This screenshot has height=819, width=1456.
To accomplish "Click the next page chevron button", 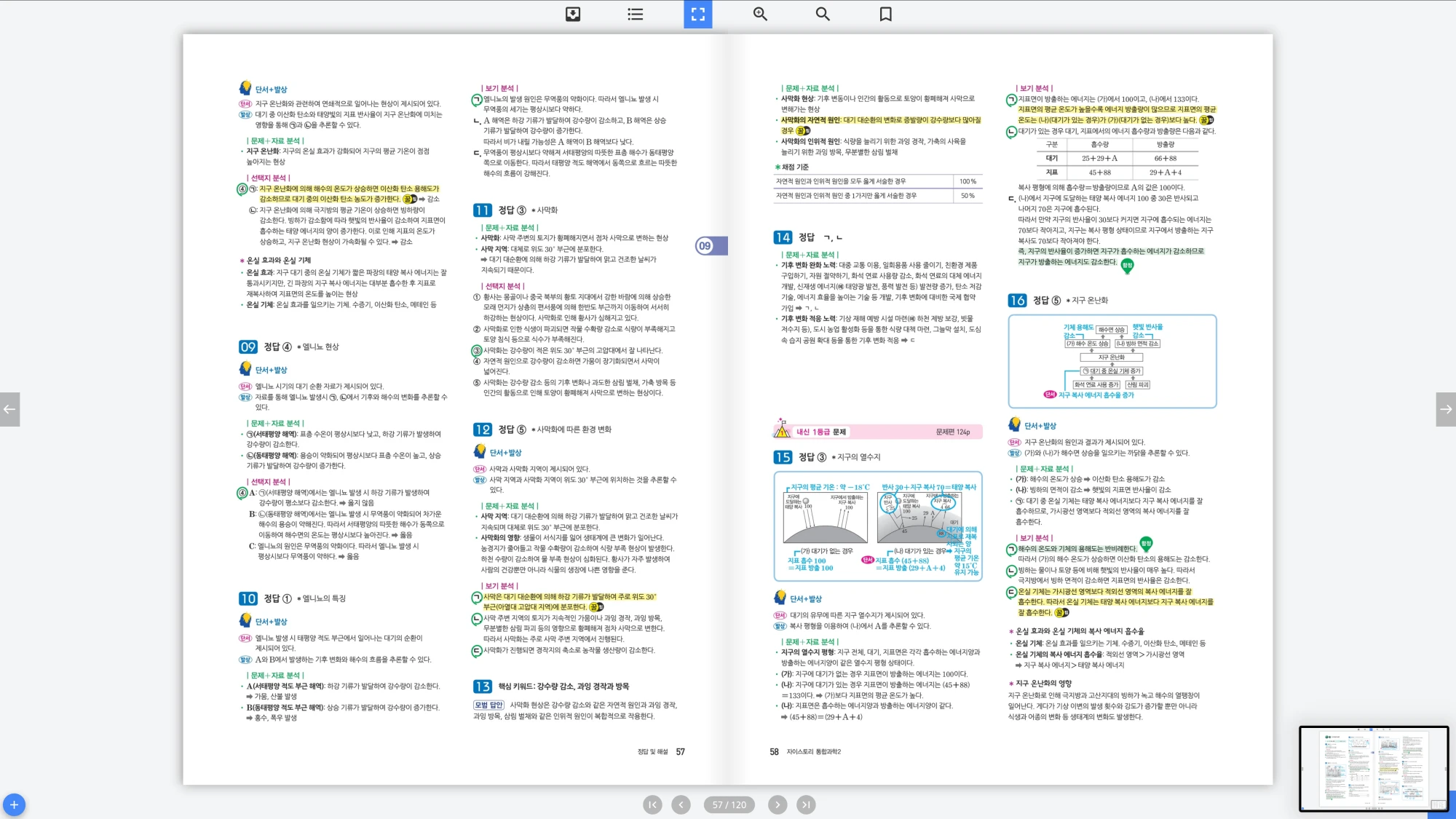I will tap(778, 804).
